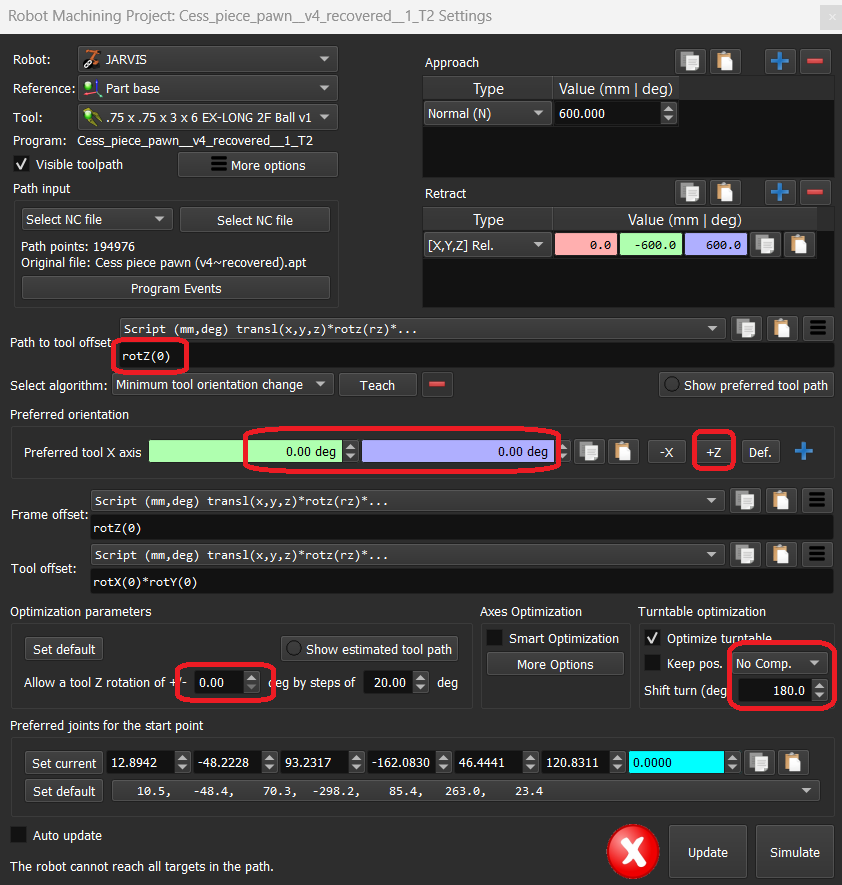The height and width of the screenshot is (885, 842).
Task: Expand the Select algorithm dropdown
Action: click(222, 385)
